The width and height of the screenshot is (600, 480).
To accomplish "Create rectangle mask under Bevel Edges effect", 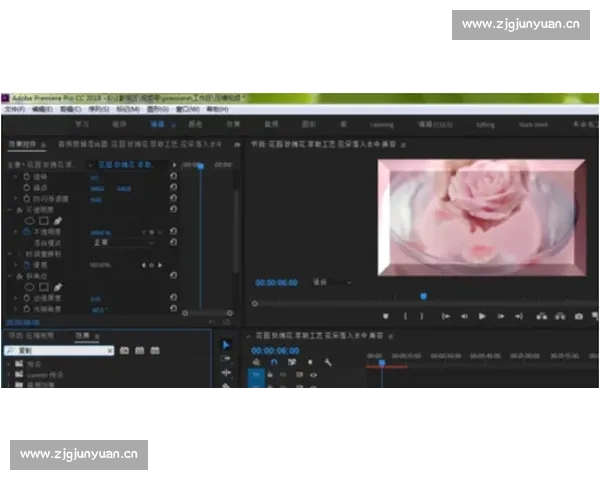I will [x=44, y=287].
